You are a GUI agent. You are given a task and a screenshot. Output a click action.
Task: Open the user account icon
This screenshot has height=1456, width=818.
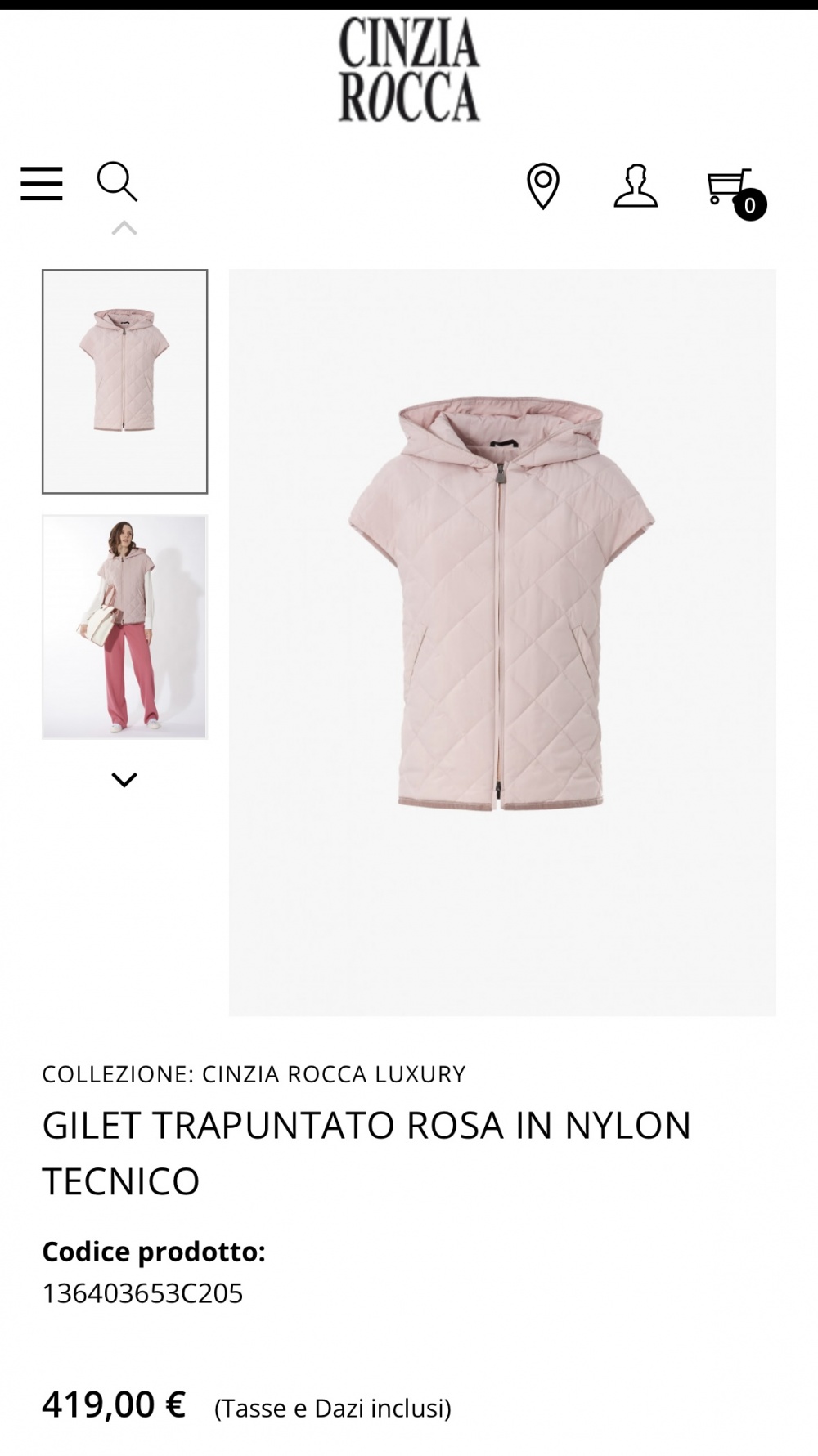point(636,186)
